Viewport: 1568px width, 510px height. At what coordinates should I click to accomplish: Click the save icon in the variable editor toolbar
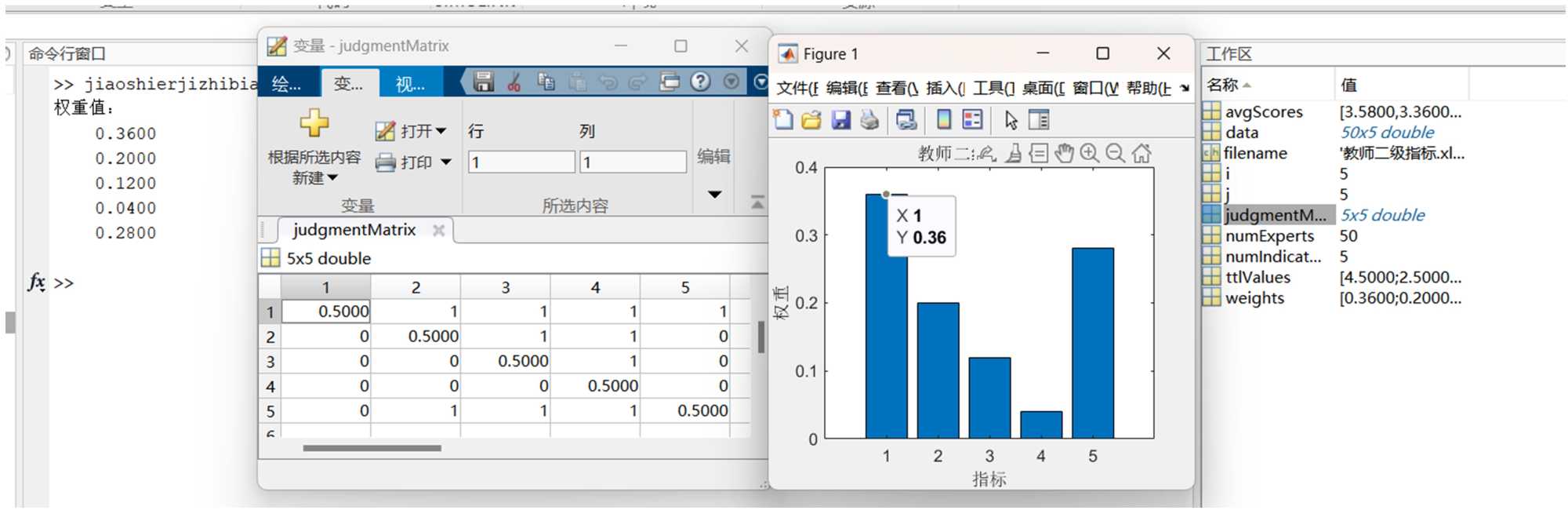[x=483, y=82]
